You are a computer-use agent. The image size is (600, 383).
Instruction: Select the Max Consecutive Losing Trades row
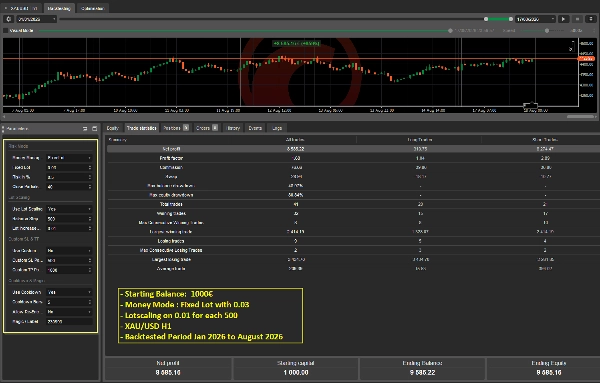[x=353, y=250]
